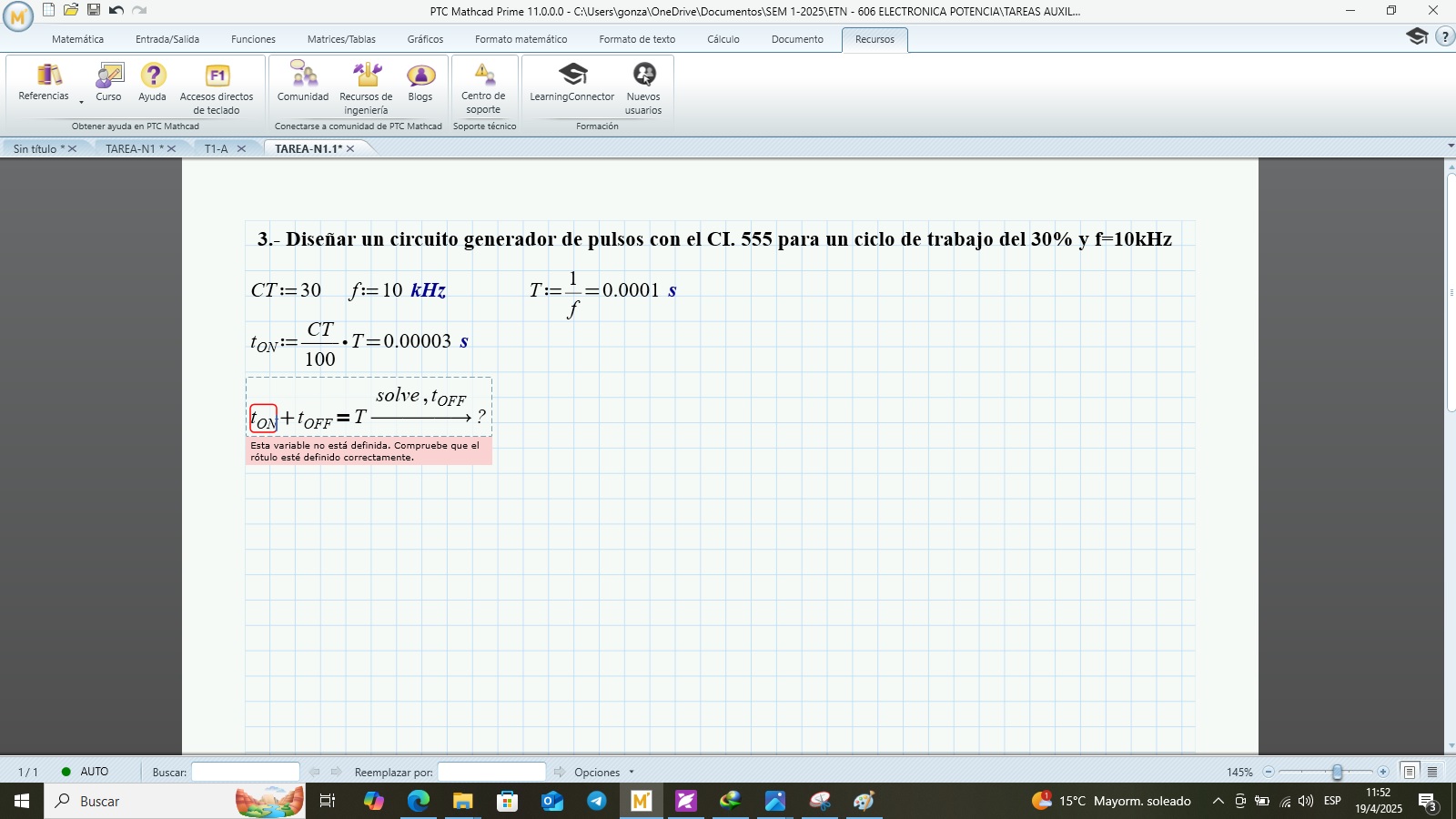Open Nuevos usuarios resources
This screenshot has height=819, width=1456.
645,86
